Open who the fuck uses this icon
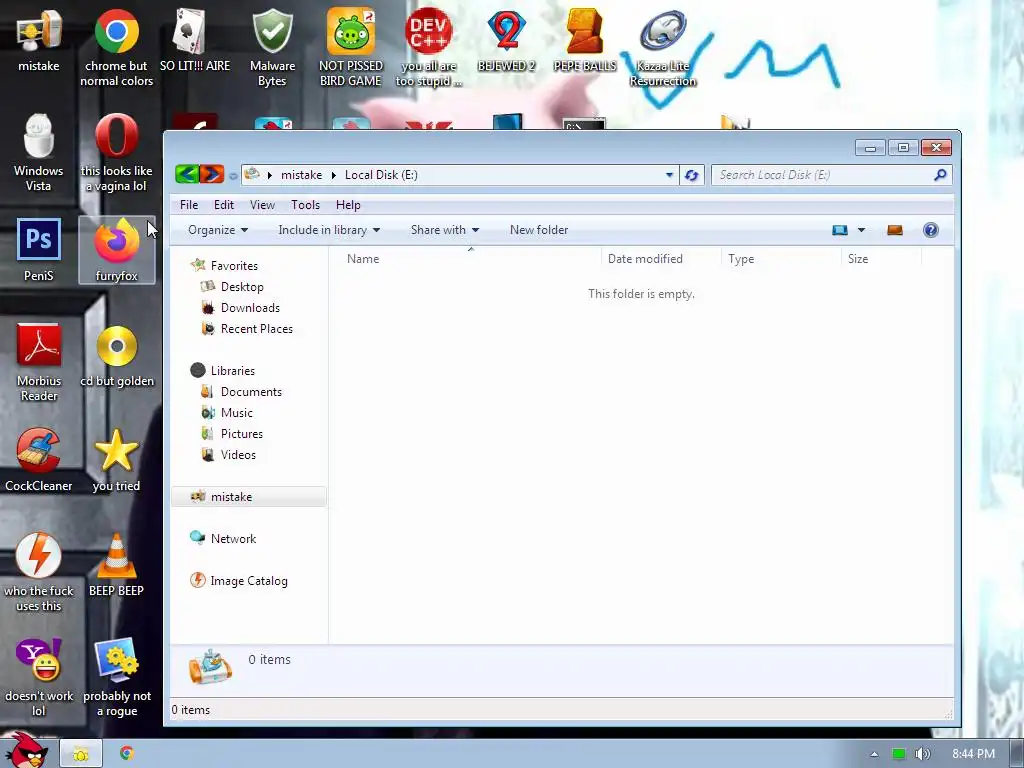The height and width of the screenshot is (768, 1024). pos(39,573)
